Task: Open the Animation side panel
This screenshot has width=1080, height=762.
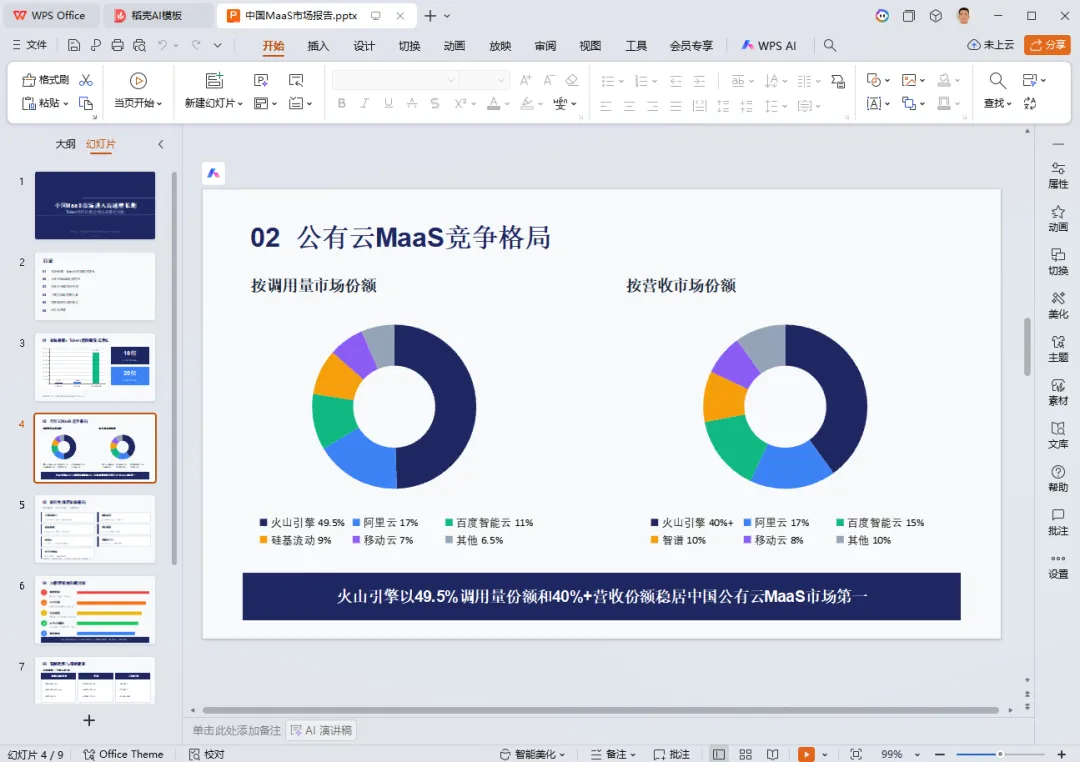Action: [x=1058, y=218]
